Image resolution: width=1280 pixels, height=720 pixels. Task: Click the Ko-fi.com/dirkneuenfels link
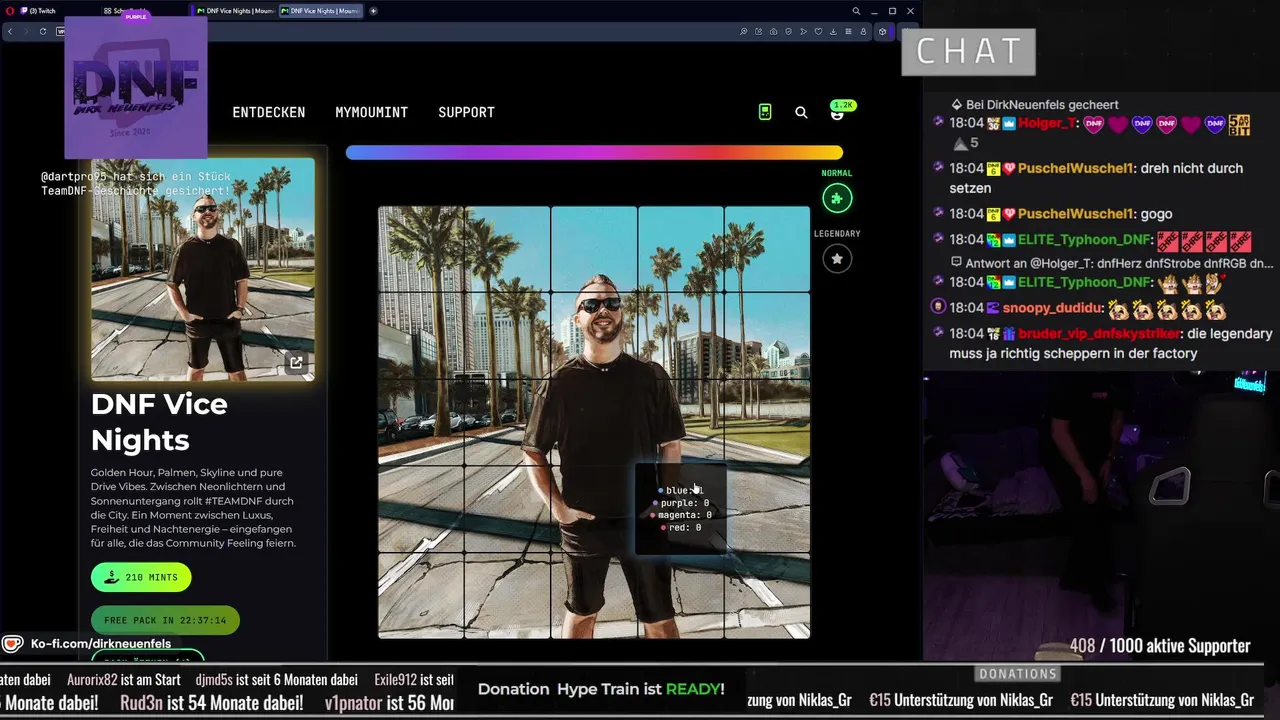[101, 644]
